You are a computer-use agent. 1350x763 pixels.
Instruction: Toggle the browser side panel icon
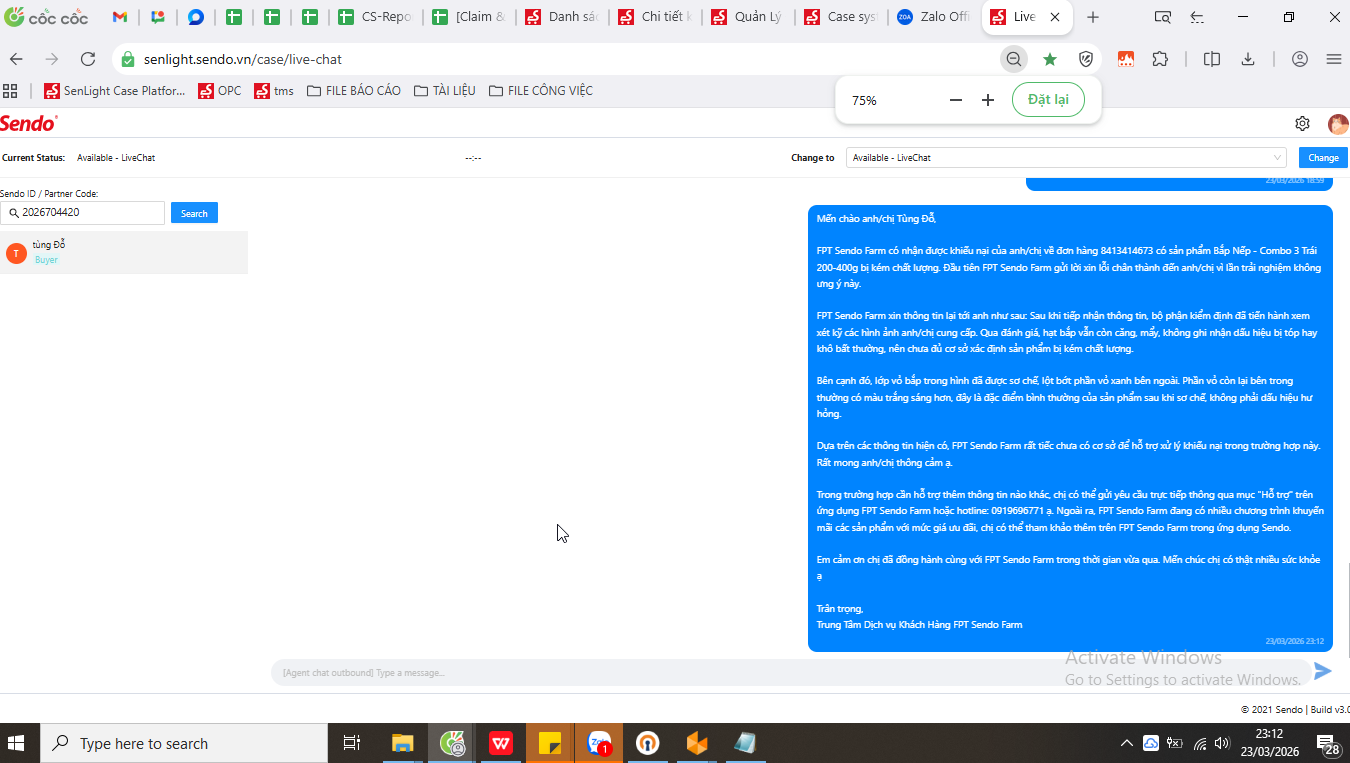tap(1212, 59)
